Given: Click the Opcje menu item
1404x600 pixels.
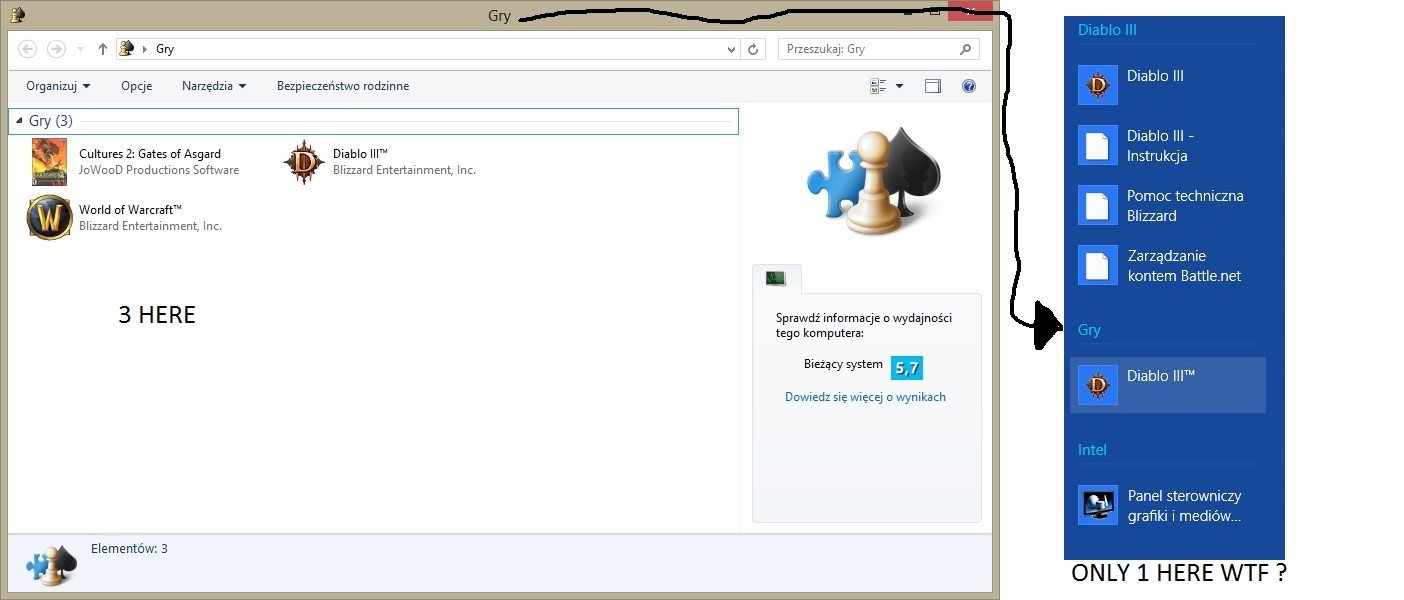Looking at the screenshot, I should [137, 86].
